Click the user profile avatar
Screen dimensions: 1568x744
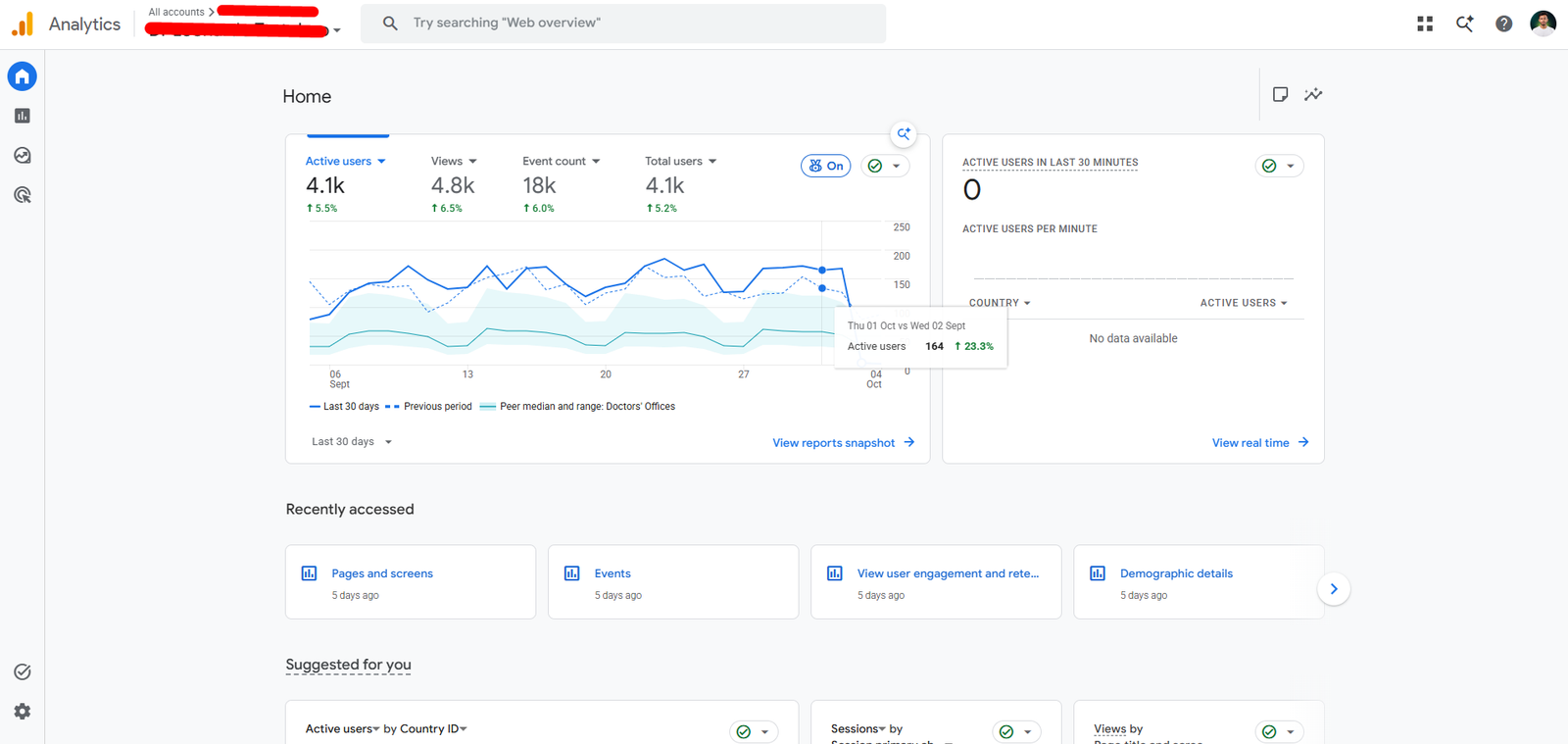tap(1543, 24)
